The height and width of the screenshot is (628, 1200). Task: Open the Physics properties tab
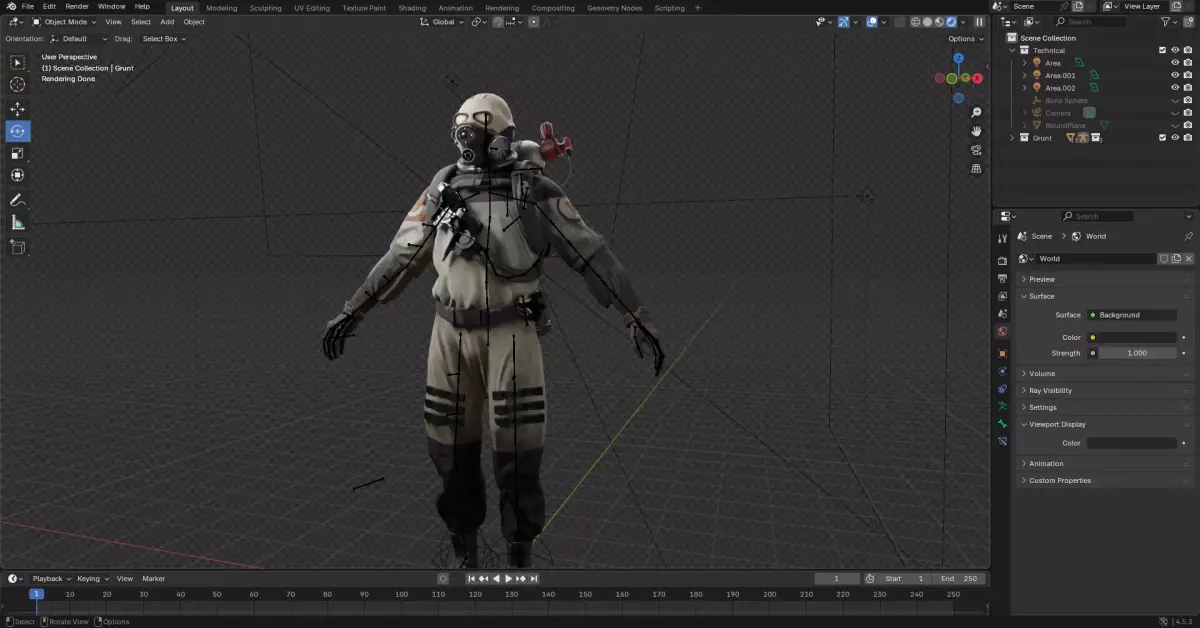[1002, 371]
